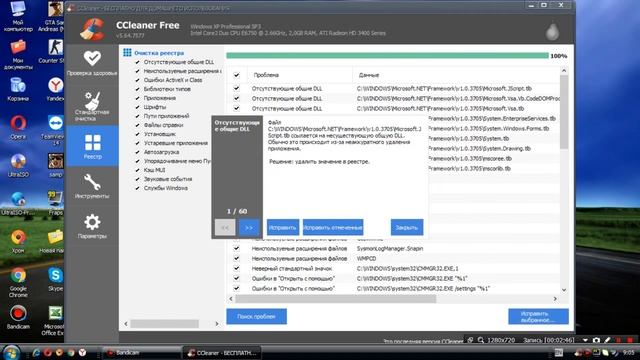Open Skype desktop shortcut
The width and height of the screenshot is (640, 360).
(55, 279)
